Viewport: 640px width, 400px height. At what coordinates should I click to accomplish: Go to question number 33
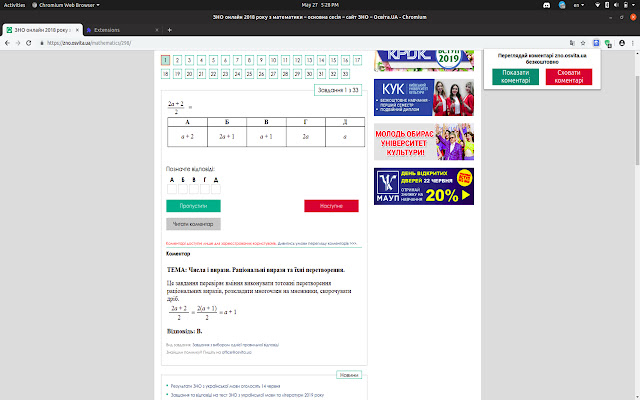coord(345,74)
